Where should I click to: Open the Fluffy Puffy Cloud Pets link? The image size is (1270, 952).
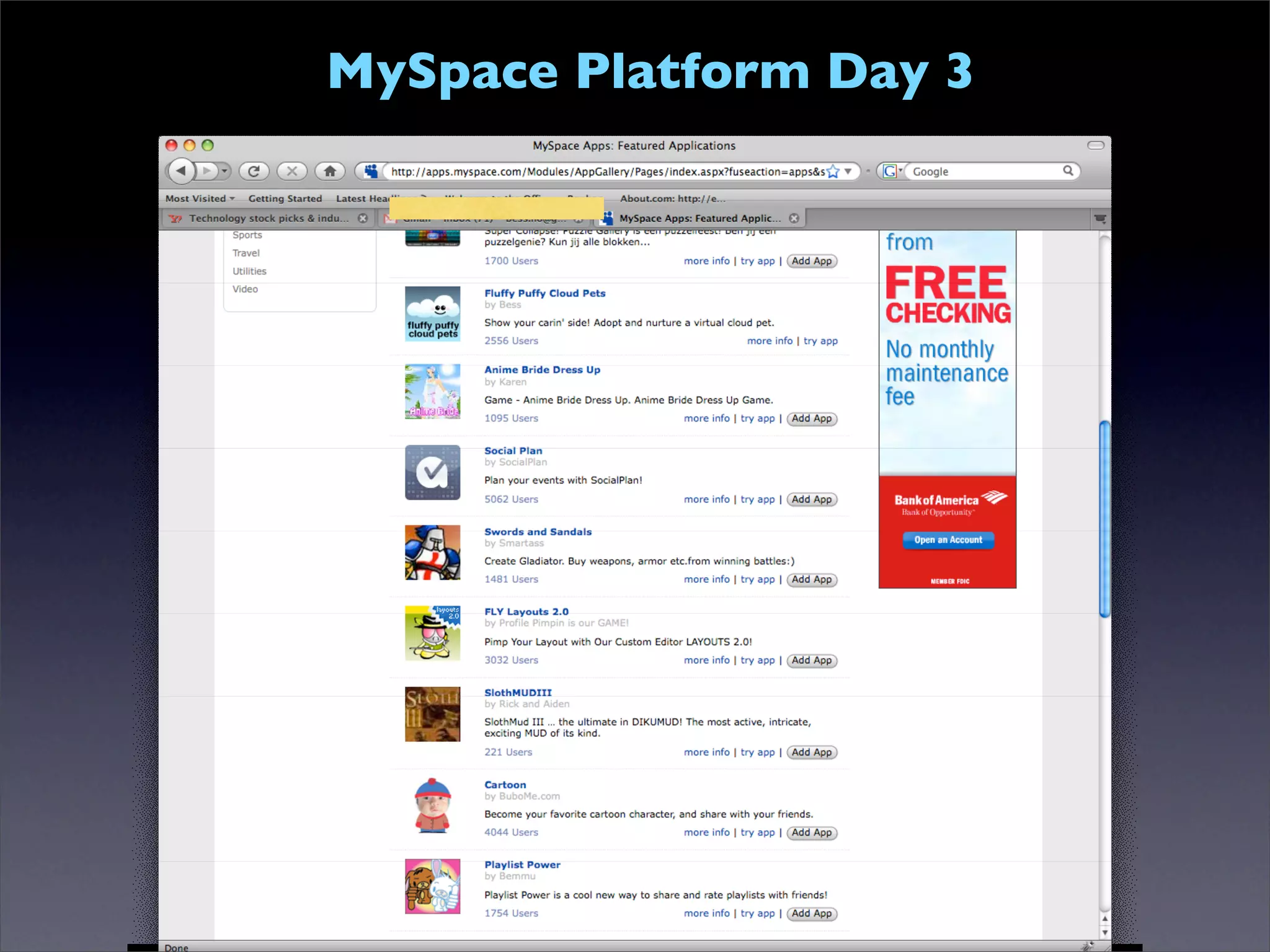point(544,293)
